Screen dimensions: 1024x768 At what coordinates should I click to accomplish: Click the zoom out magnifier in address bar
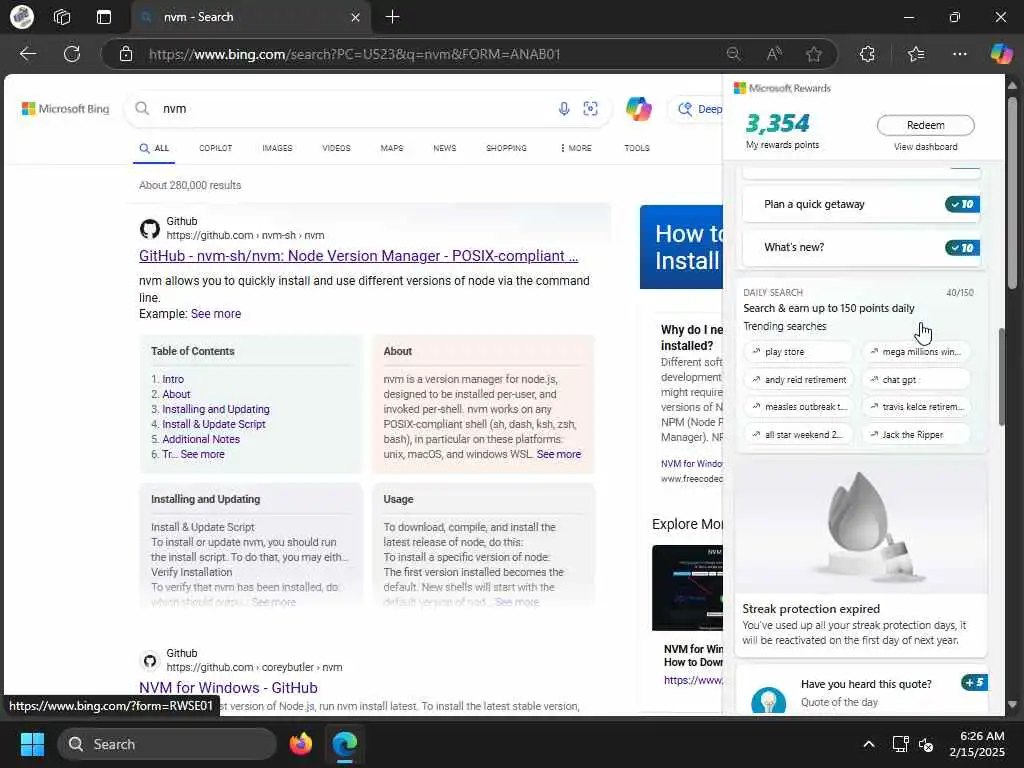click(734, 54)
